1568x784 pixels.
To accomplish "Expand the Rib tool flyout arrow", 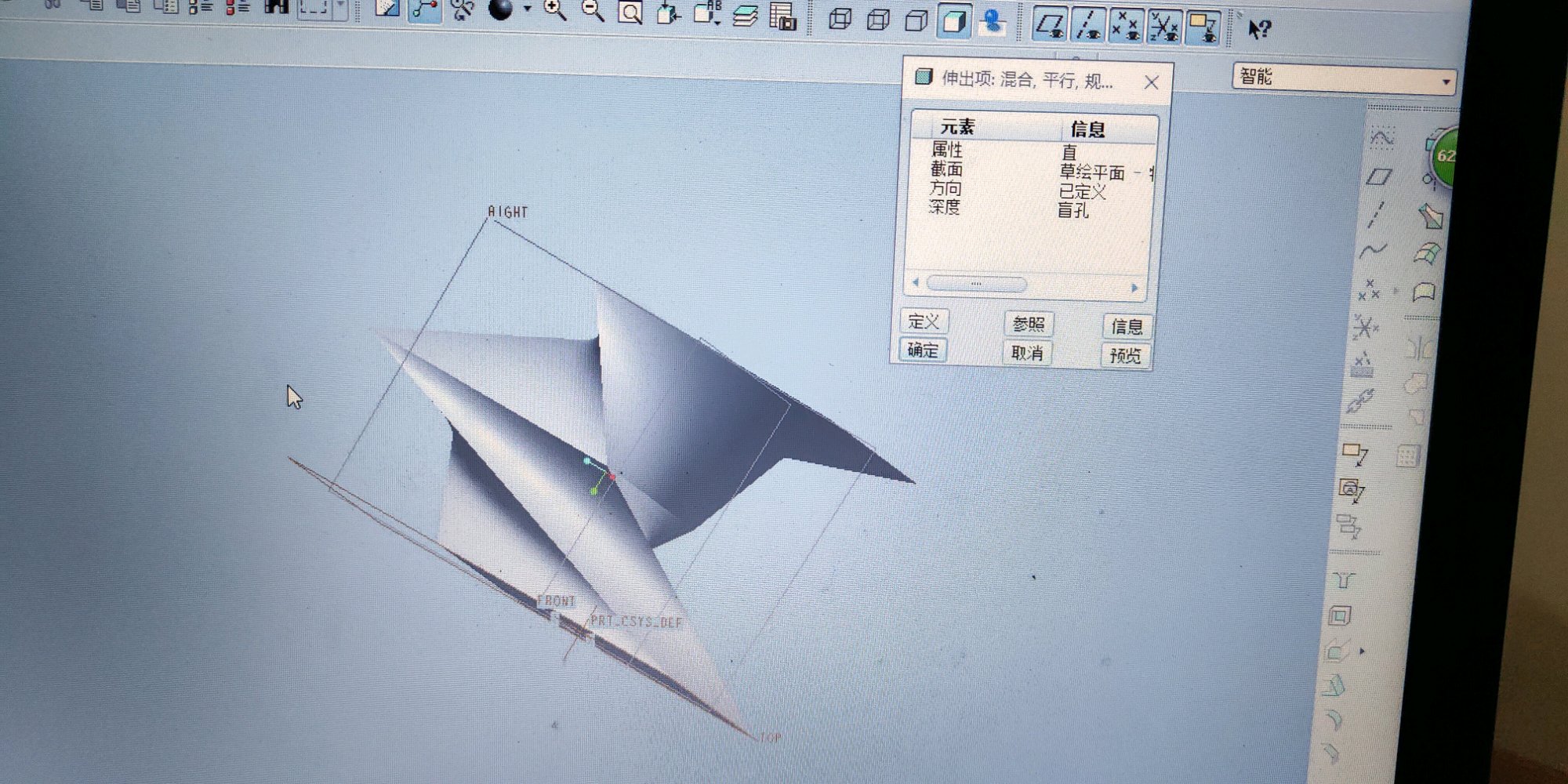I will 1362,652.
